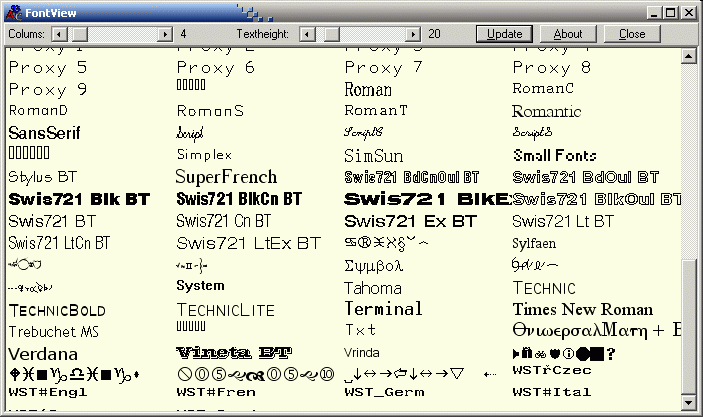Click the Vineta BT font sample
Screen dimensions: 703x417
(x=234, y=353)
